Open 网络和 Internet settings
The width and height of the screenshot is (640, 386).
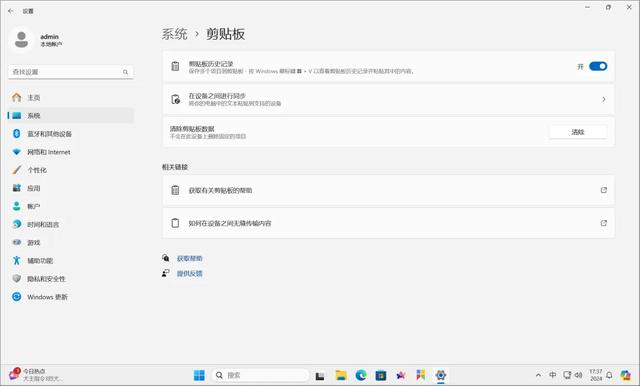click(71, 152)
